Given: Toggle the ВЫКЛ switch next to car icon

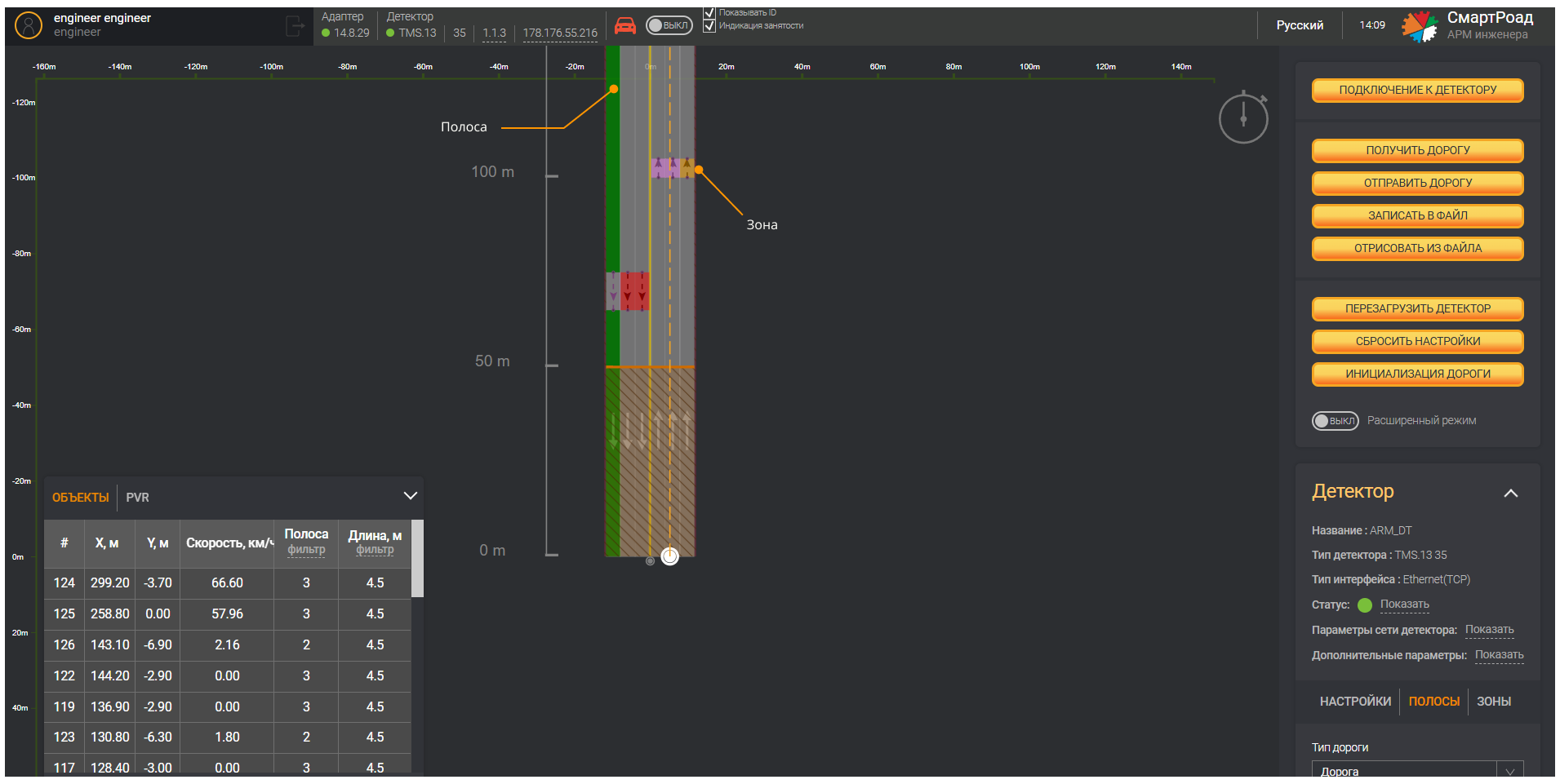Looking at the screenshot, I should click(669, 25).
